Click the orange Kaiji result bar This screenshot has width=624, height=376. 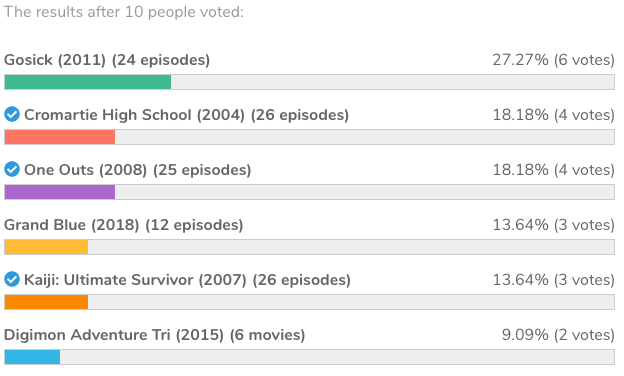tap(46, 302)
